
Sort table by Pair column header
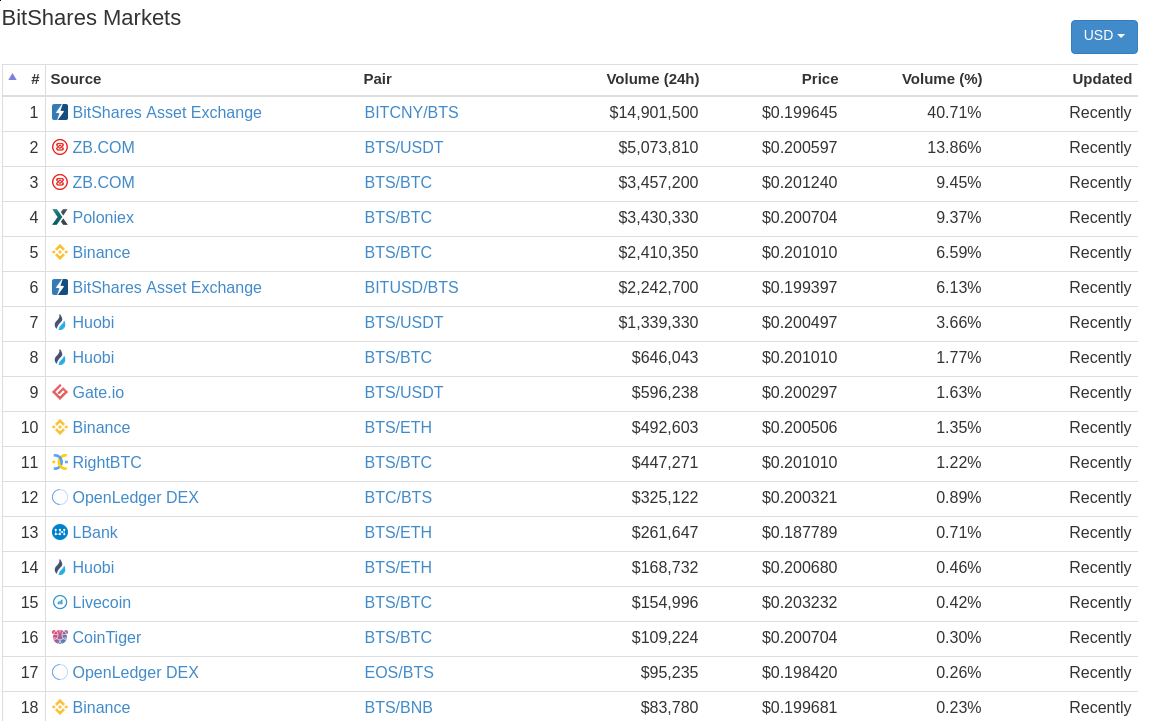377,79
